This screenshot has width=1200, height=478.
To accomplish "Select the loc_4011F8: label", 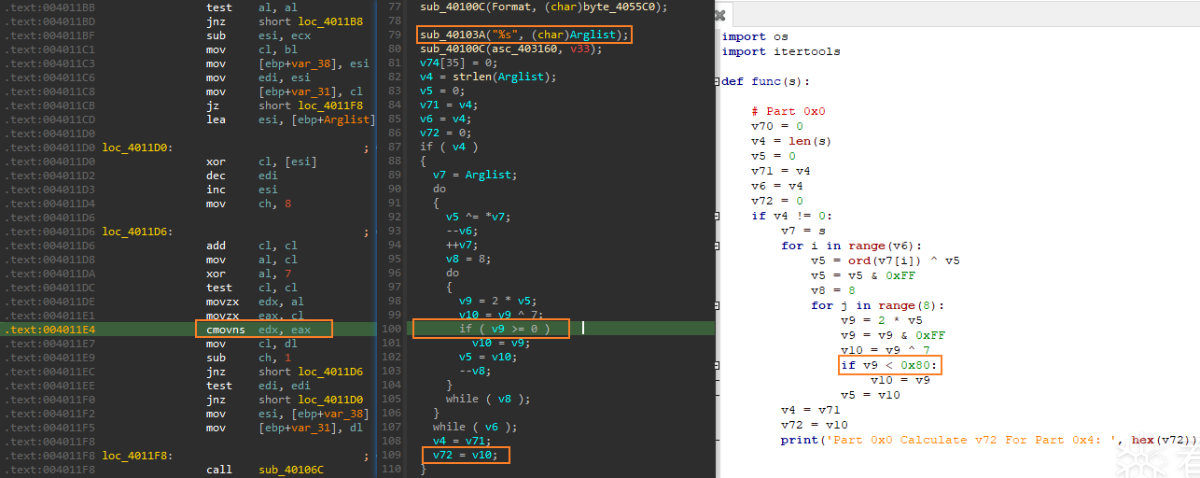I will 138,454.
